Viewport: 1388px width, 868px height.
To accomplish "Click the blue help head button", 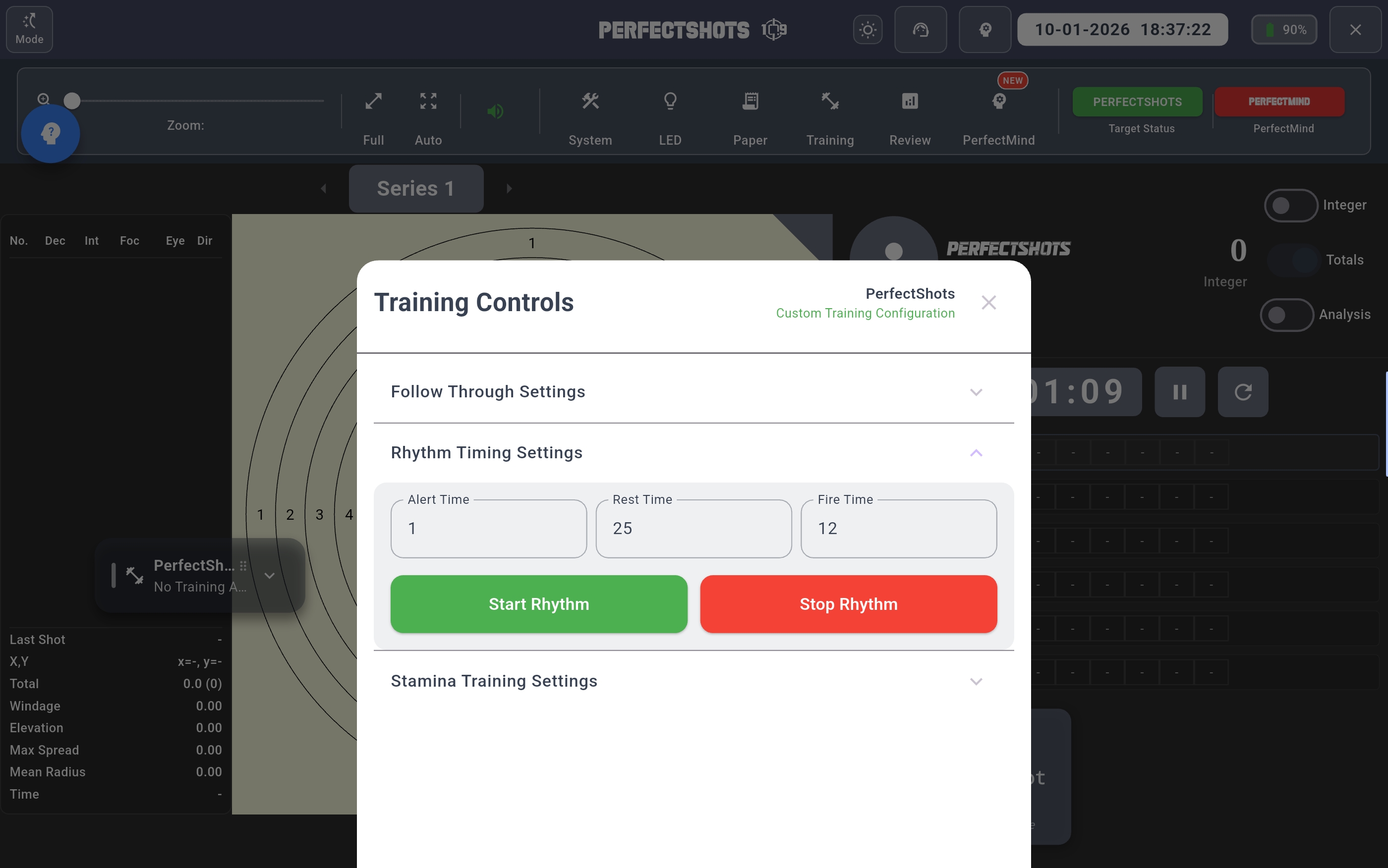I will click(x=51, y=134).
